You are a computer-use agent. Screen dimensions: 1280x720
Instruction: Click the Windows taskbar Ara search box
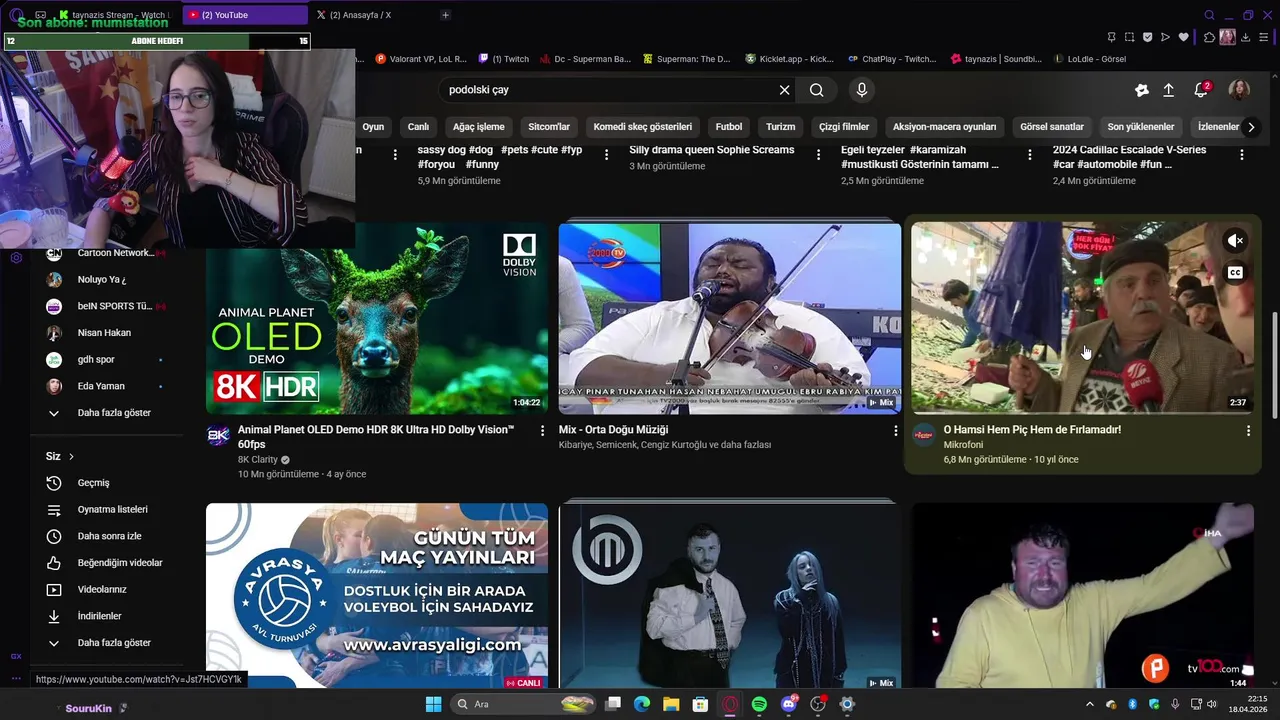523,704
